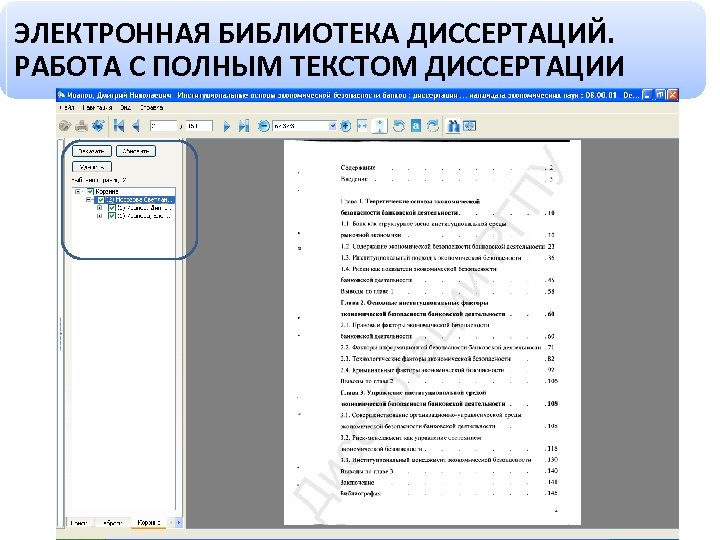This screenshot has width=720, height=540.
Task: Switch to the Корзина bottom tab
Action: (149, 523)
